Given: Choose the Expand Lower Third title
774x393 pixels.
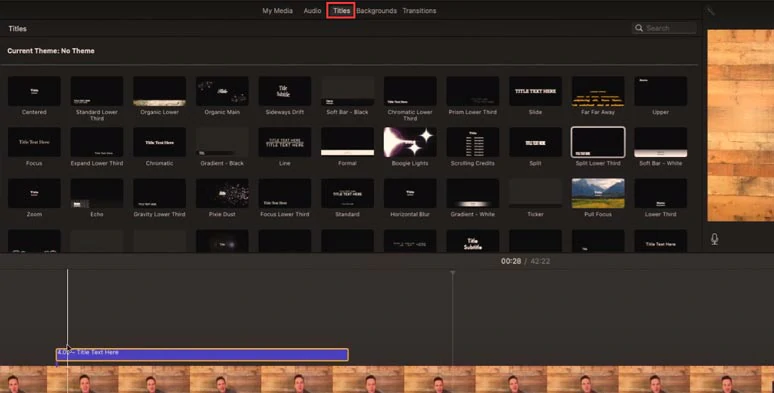Looking at the screenshot, I should pyautogui.click(x=97, y=142).
